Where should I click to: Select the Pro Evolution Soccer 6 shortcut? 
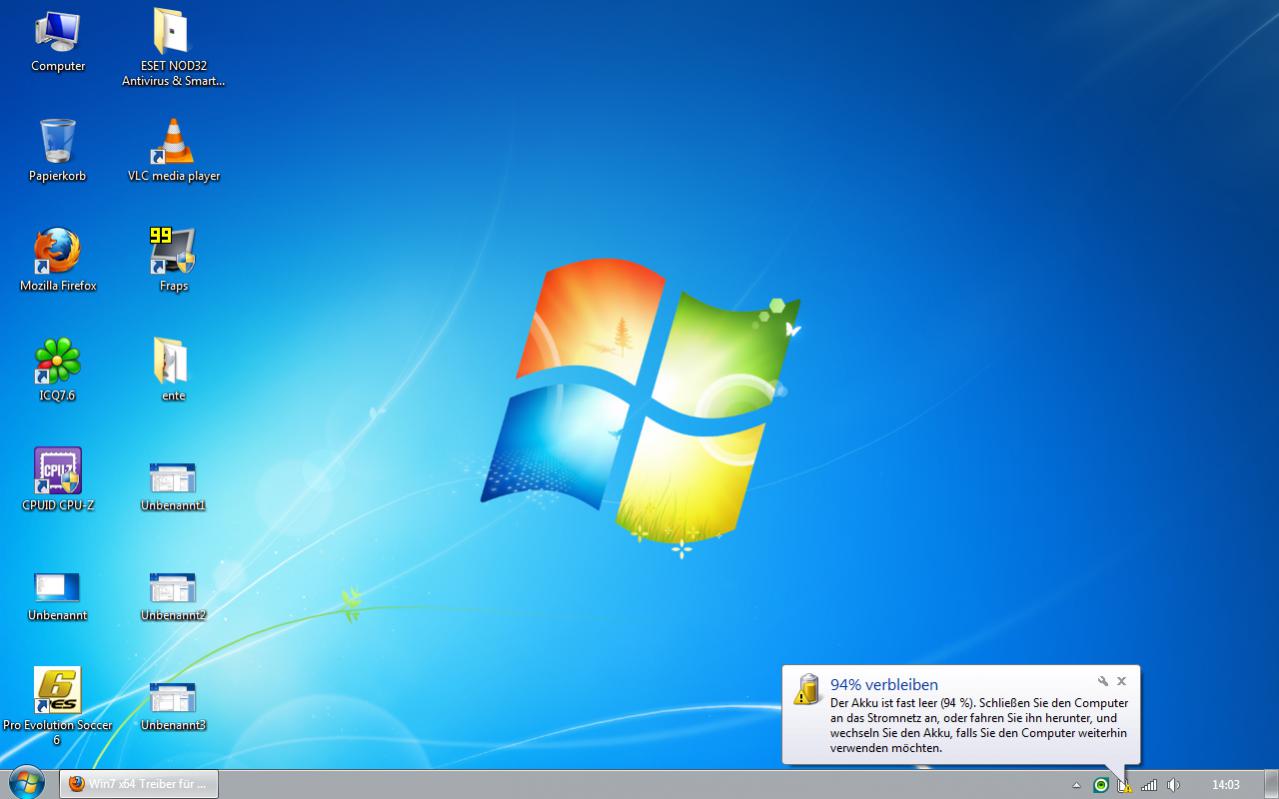click(57, 707)
